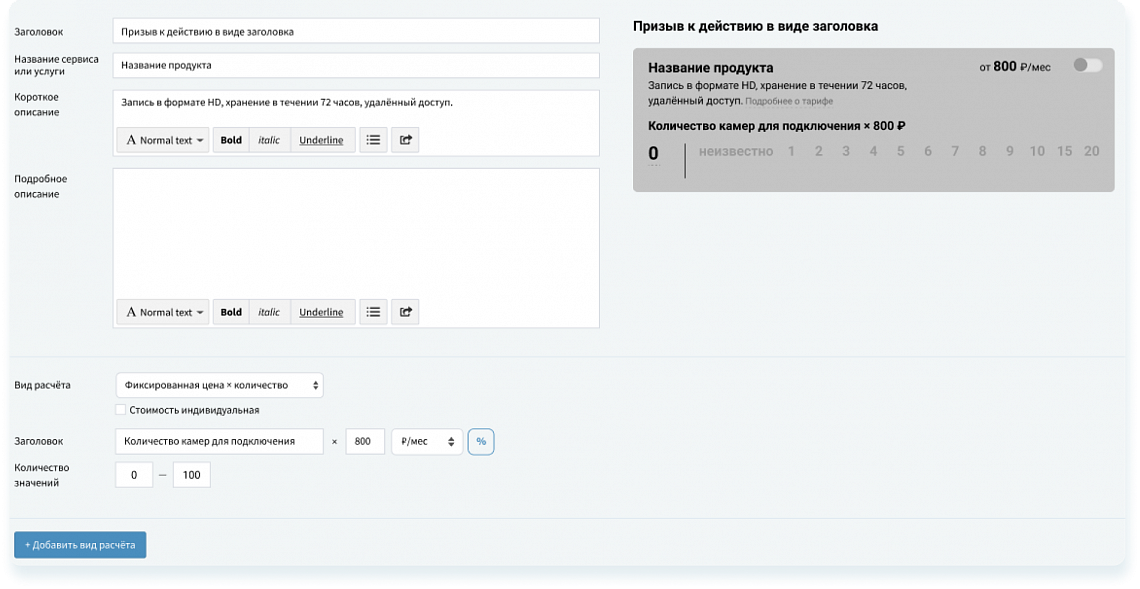This screenshot has width=1140, height=589.
Task: Apply Underline in short description toolbar
Action: pyautogui.click(x=321, y=140)
